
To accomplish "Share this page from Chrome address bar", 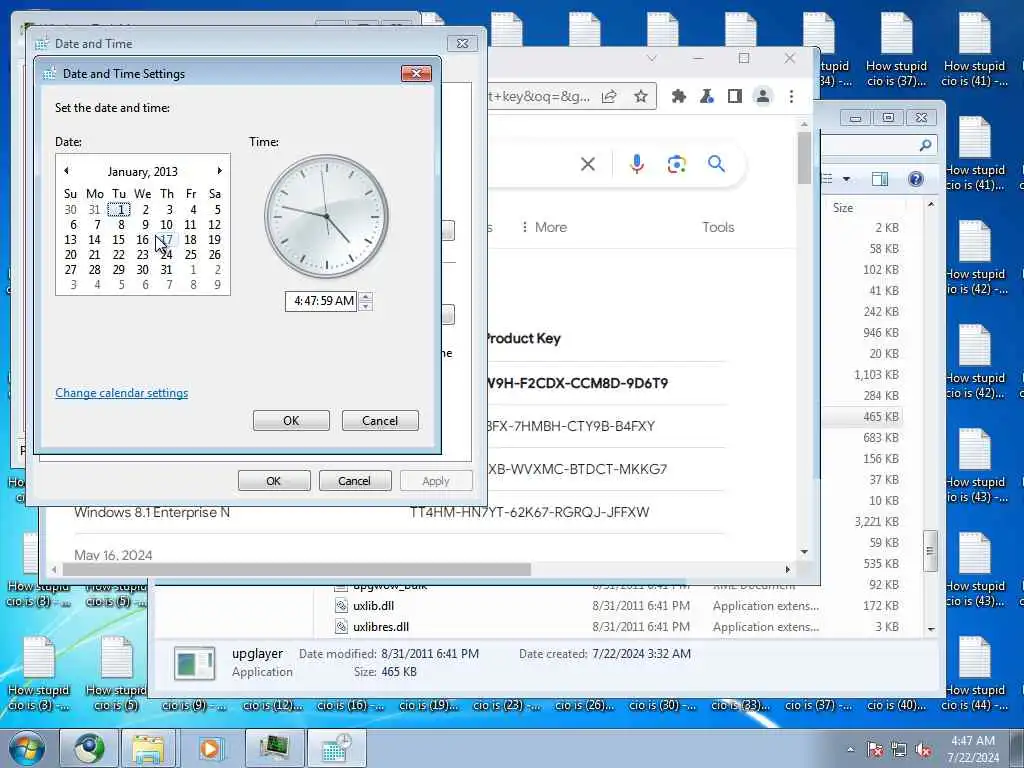I will pyautogui.click(x=609, y=97).
